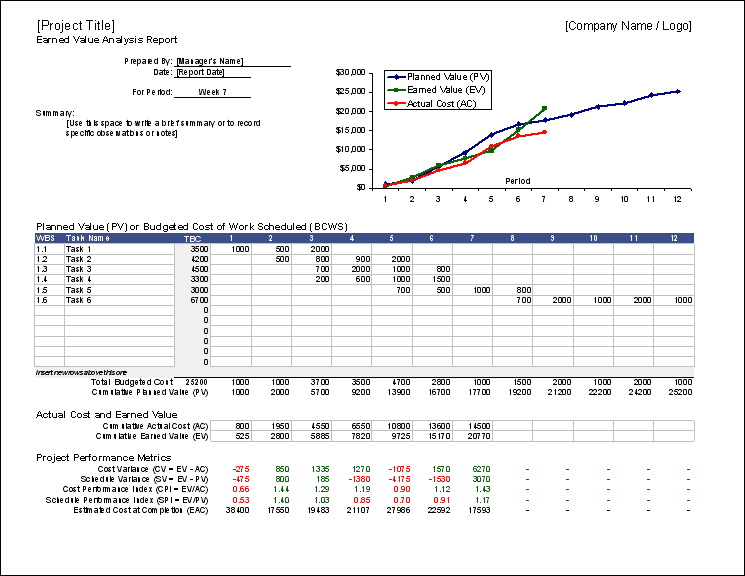
Task: Click the Task Name column header
Action: click(88, 239)
